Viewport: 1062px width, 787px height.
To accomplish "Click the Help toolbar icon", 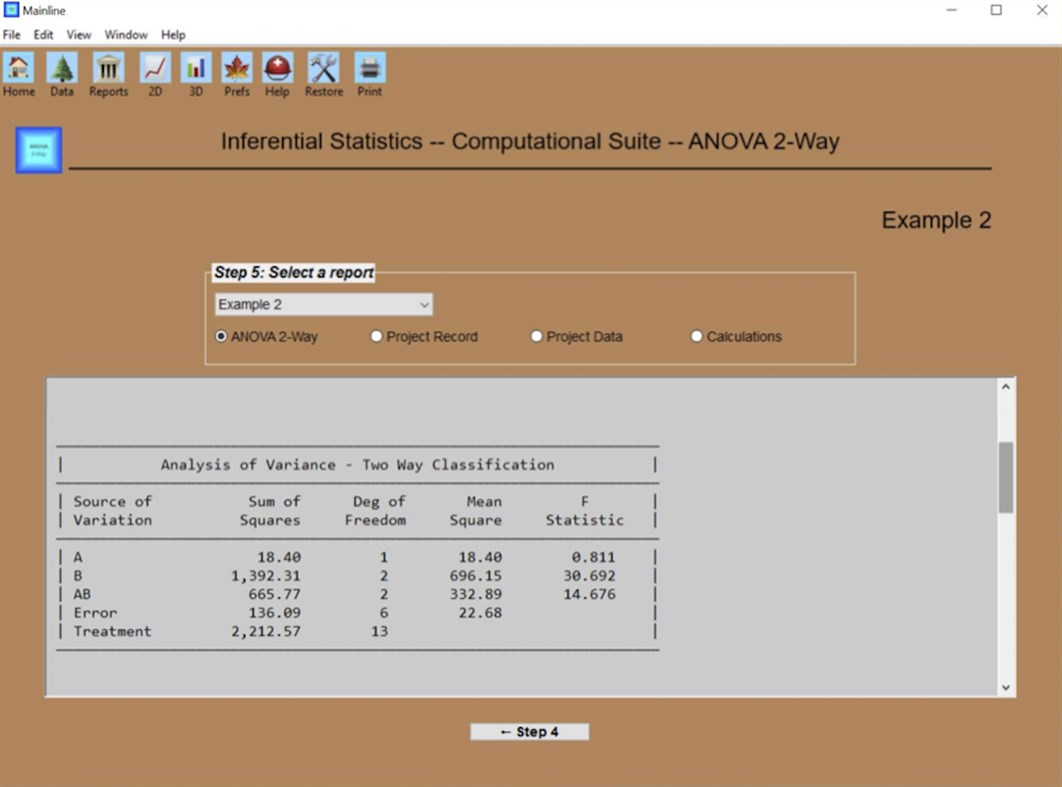I will click(277, 70).
